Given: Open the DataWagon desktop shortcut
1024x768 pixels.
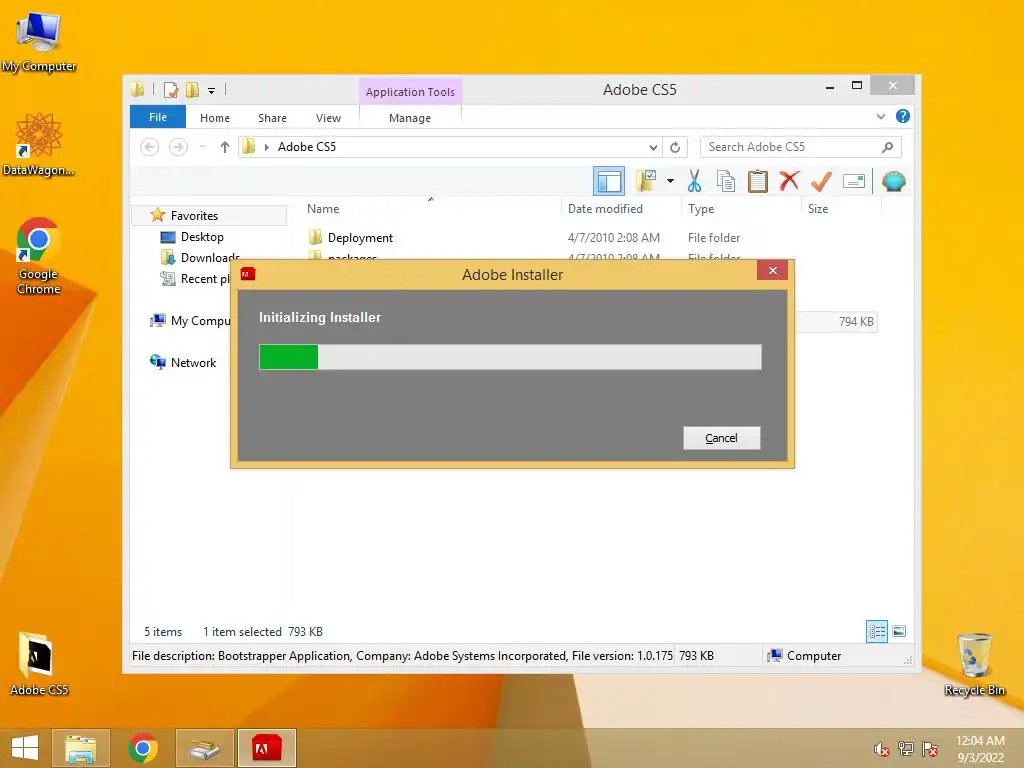Looking at the screenshot, I should pos(39,145).
